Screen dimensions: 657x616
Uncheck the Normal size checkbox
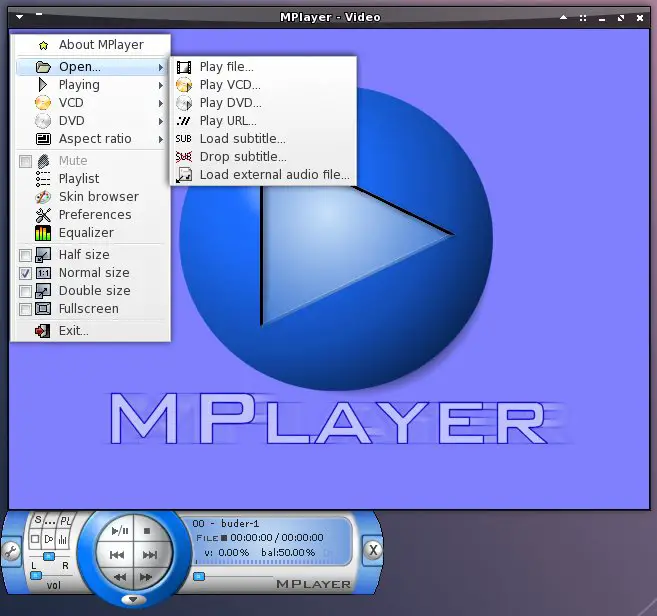pos(26,273)
